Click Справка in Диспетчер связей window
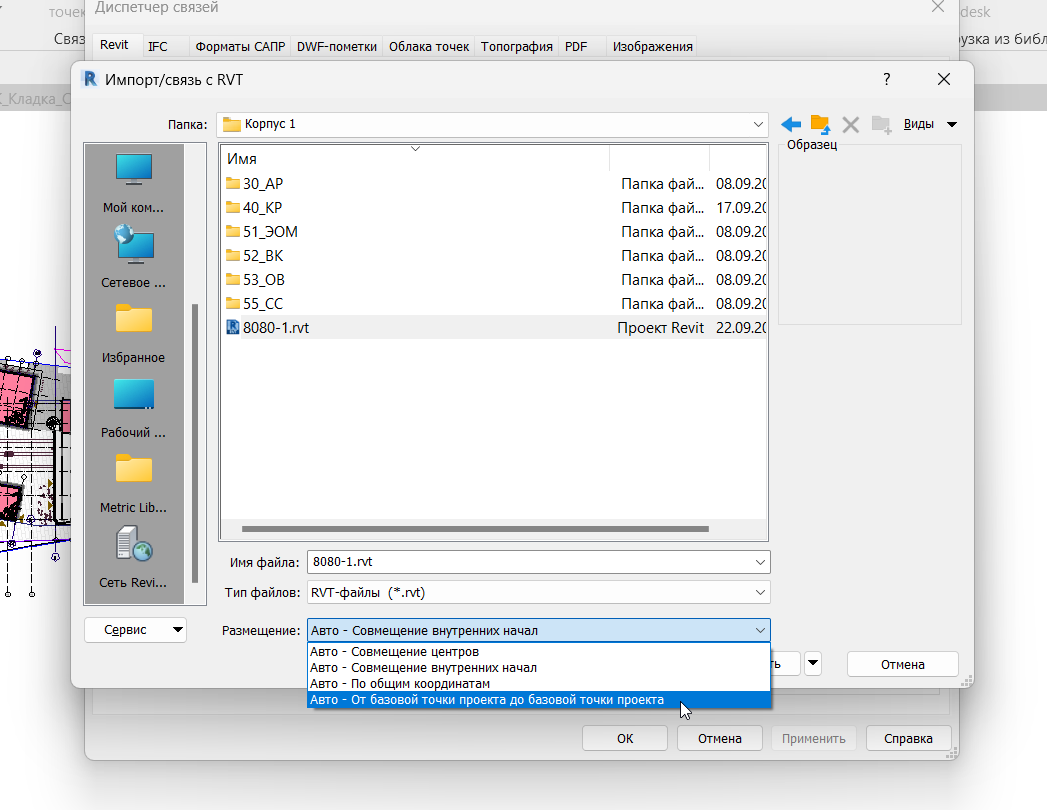Image resolution: width=1047 pixels, height=810 pixels. coord(908,739)
